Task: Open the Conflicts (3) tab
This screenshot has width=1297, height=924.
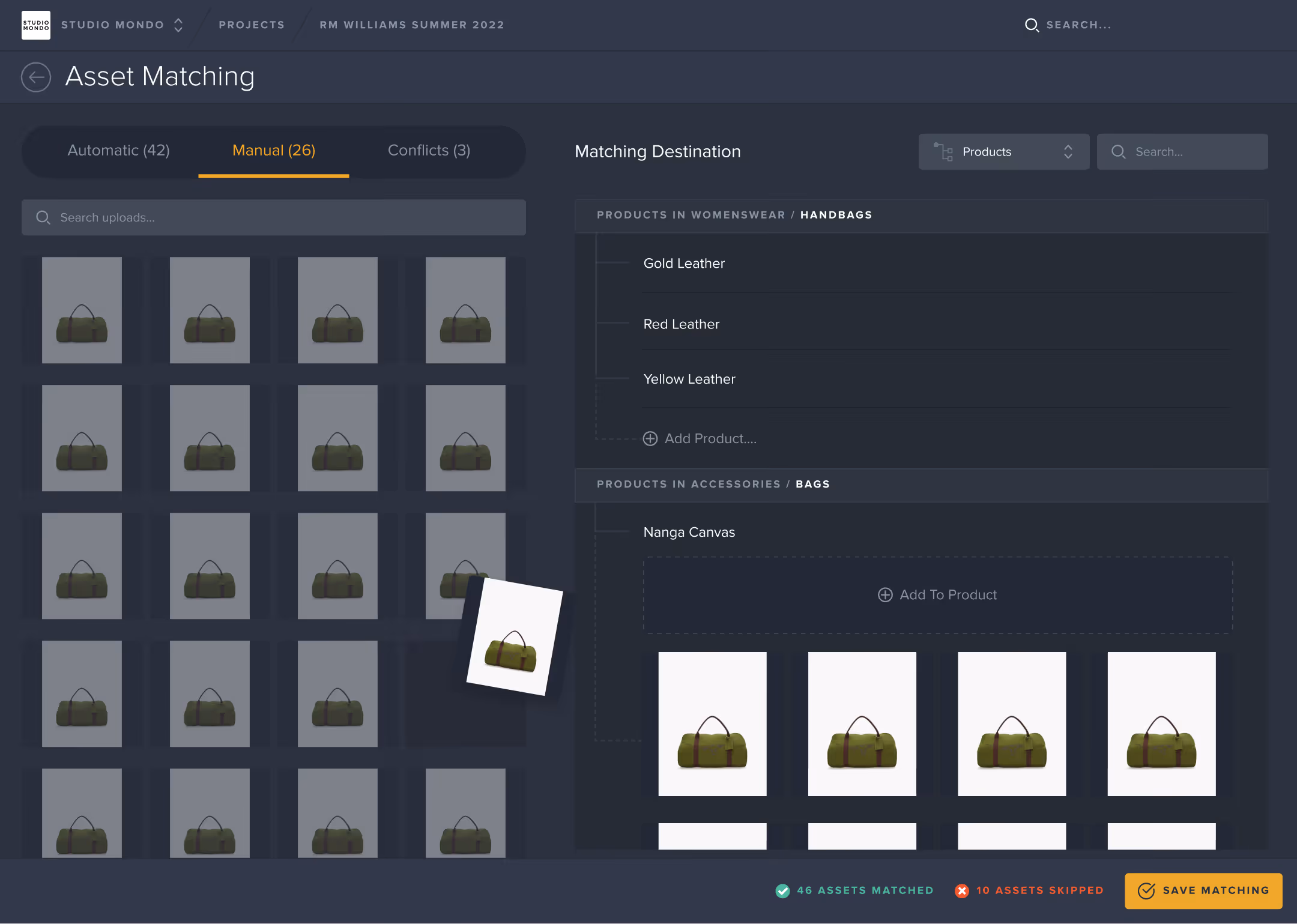Action: point(429,151)
